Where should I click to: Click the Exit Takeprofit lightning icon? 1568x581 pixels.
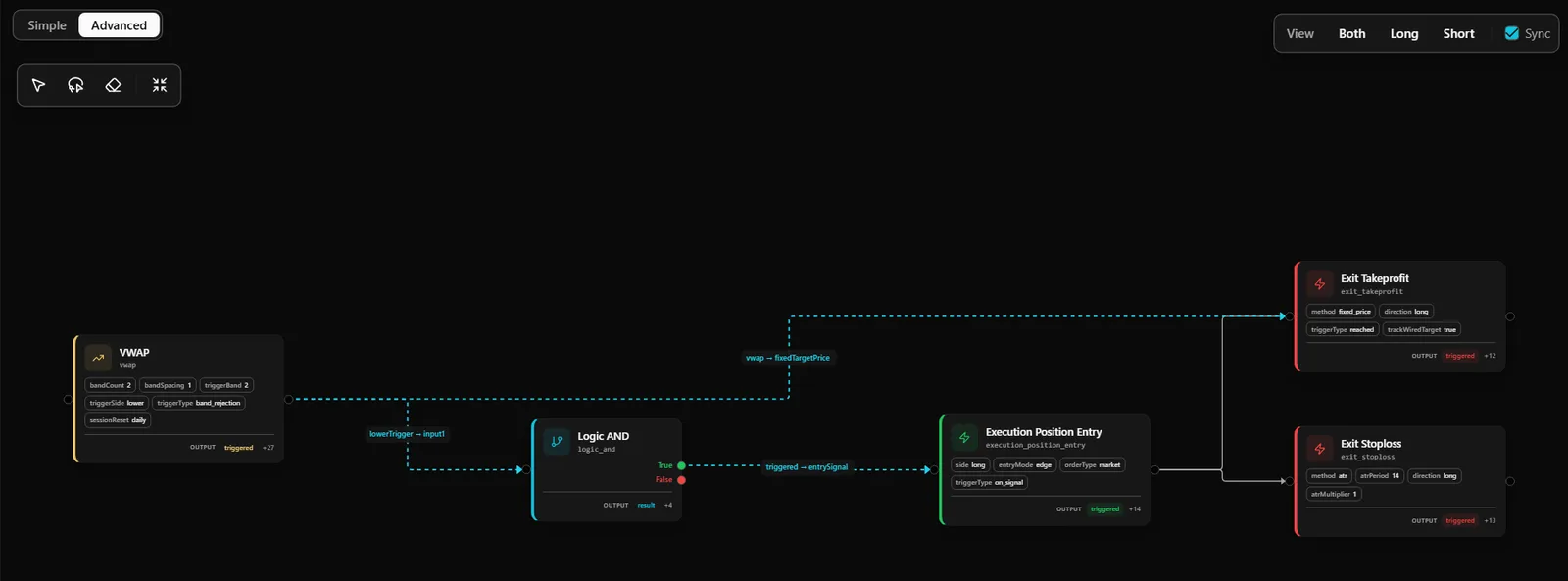pos(1320,284)
